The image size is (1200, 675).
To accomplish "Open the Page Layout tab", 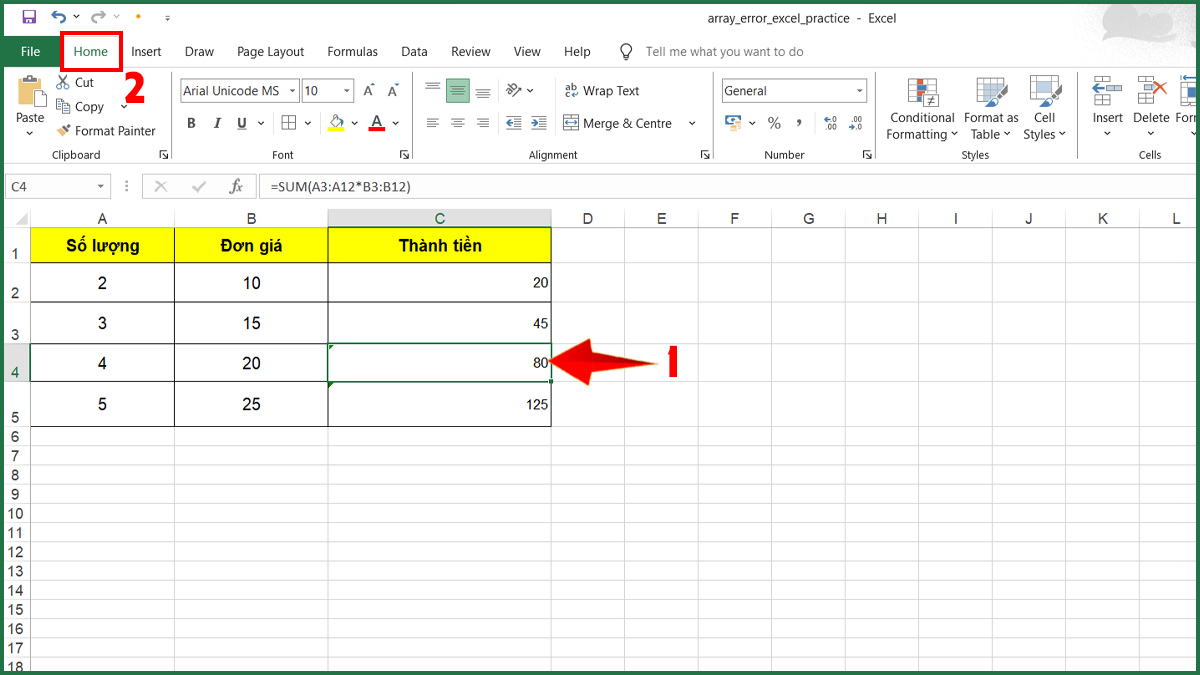I will (x=270, y=52).
